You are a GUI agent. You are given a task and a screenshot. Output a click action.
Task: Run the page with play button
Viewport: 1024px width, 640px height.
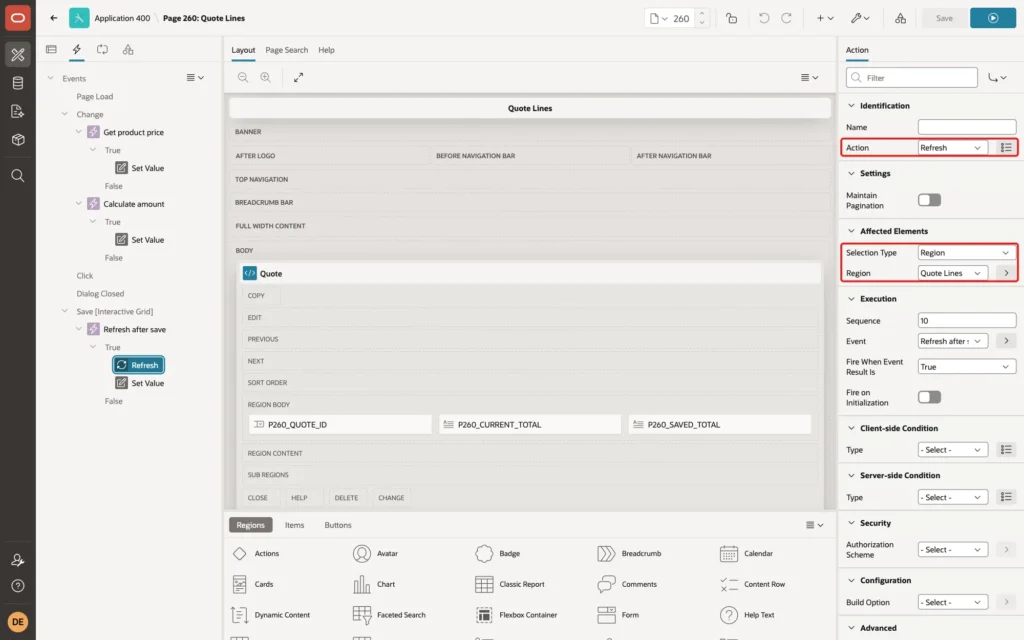click(x=993, y=18)
